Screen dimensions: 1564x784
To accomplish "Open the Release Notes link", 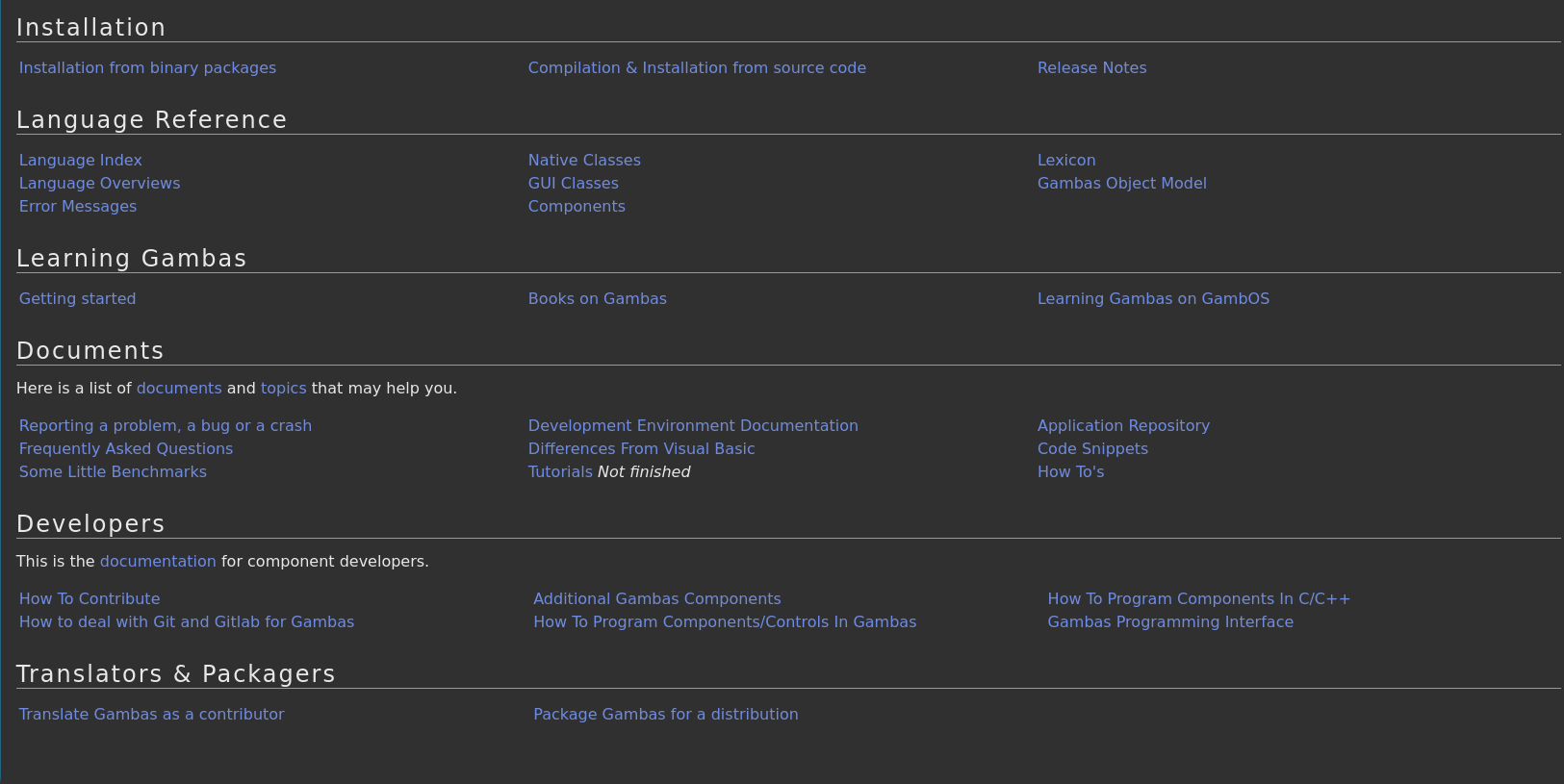I will [1091, 68].
